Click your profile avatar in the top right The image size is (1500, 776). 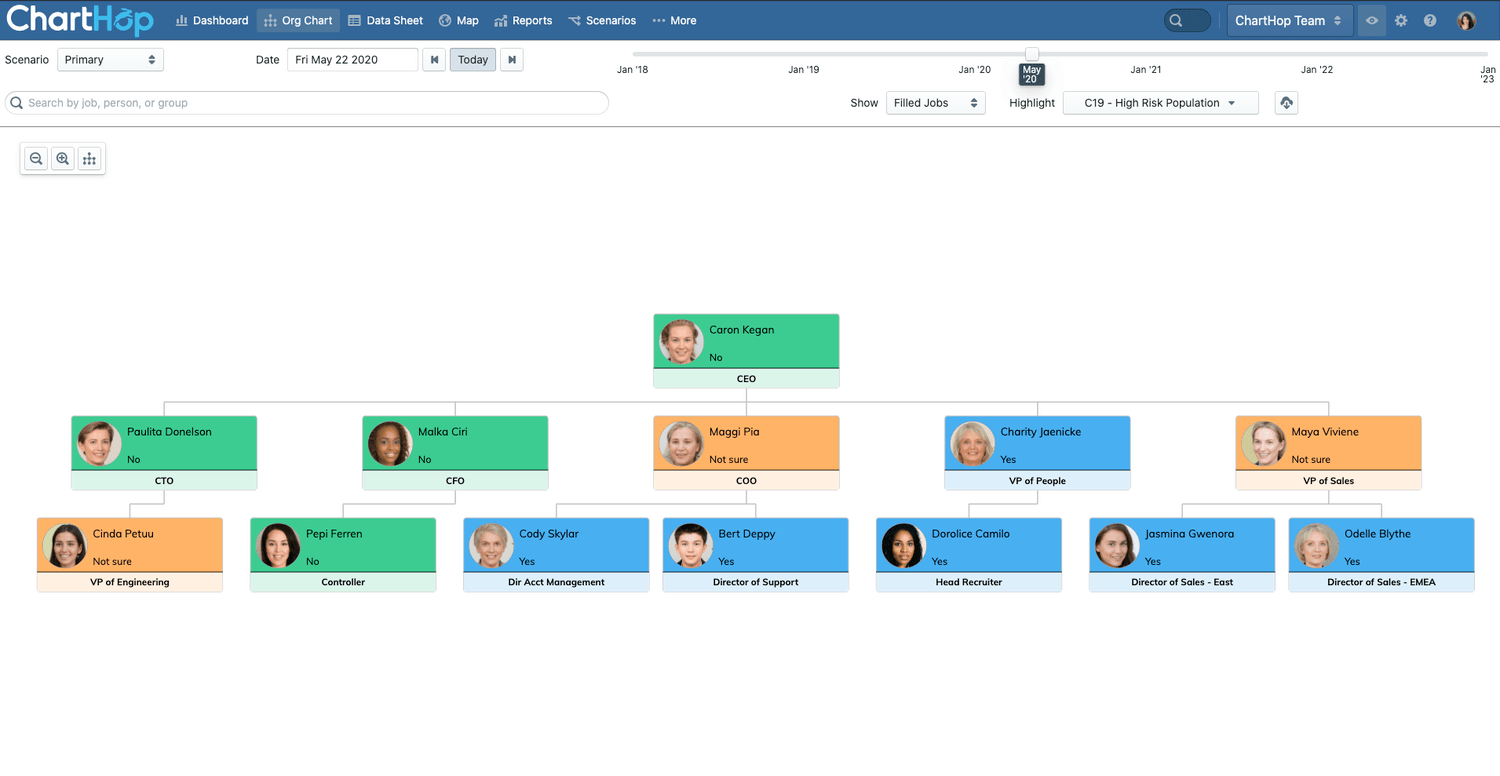point(1466,20)
